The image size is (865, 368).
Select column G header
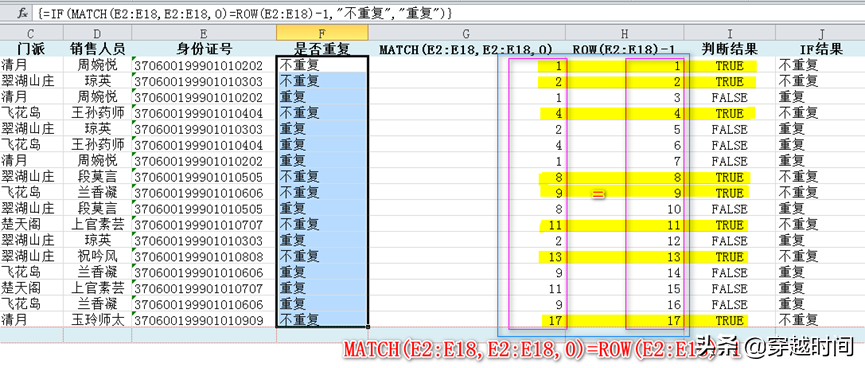(467, 34)
